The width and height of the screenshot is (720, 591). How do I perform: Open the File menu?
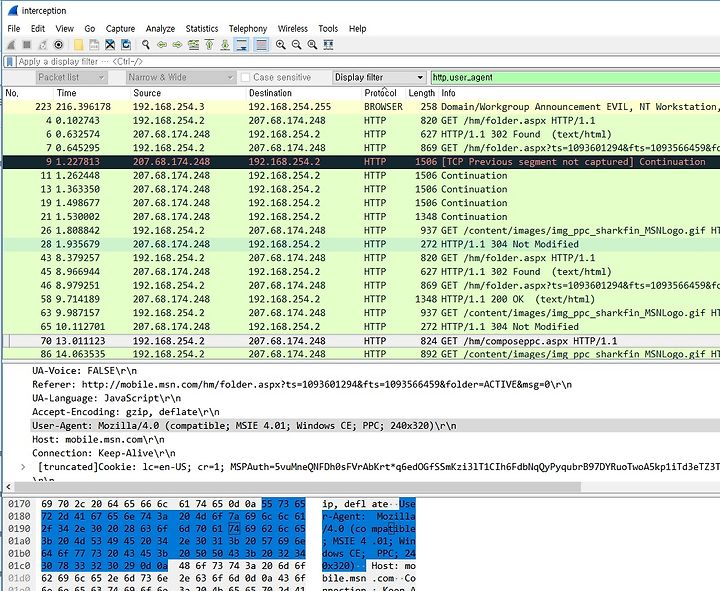click(14, 28)
